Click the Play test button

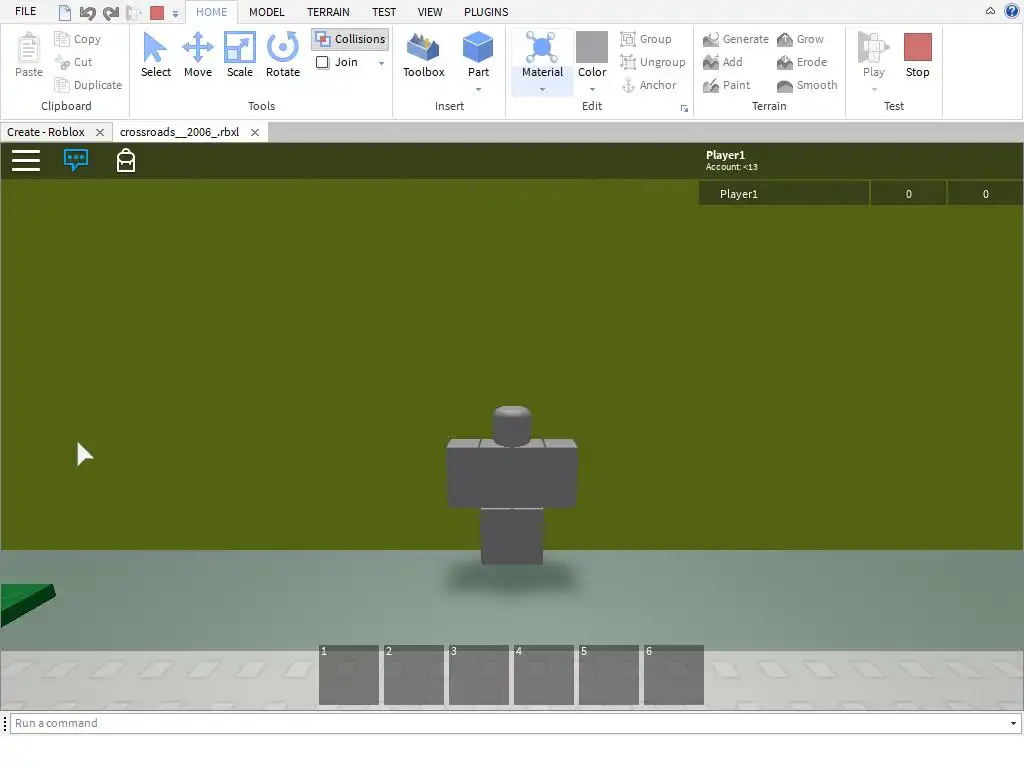click(x=873, y=54)
